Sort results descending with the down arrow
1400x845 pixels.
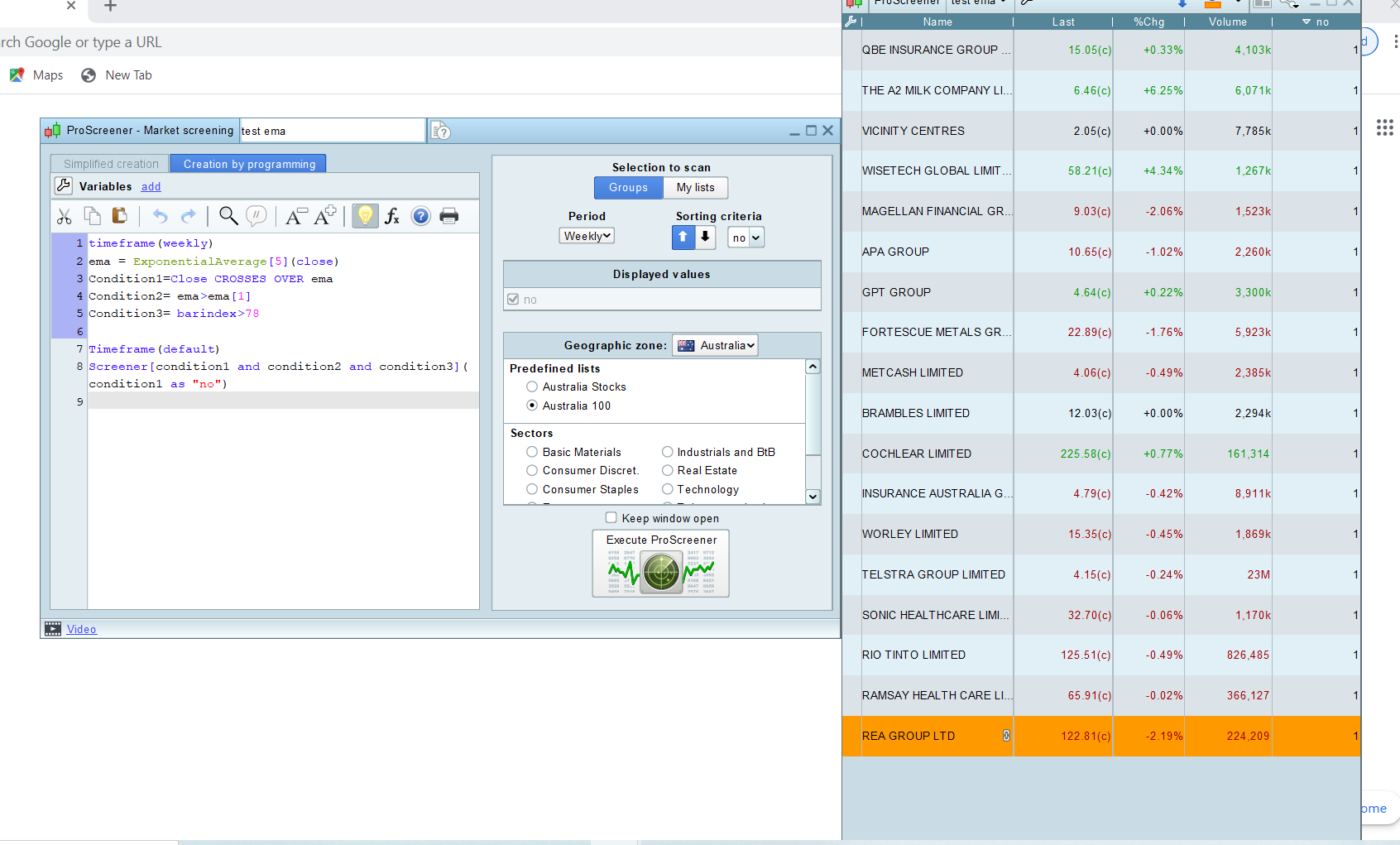[705, 238]
